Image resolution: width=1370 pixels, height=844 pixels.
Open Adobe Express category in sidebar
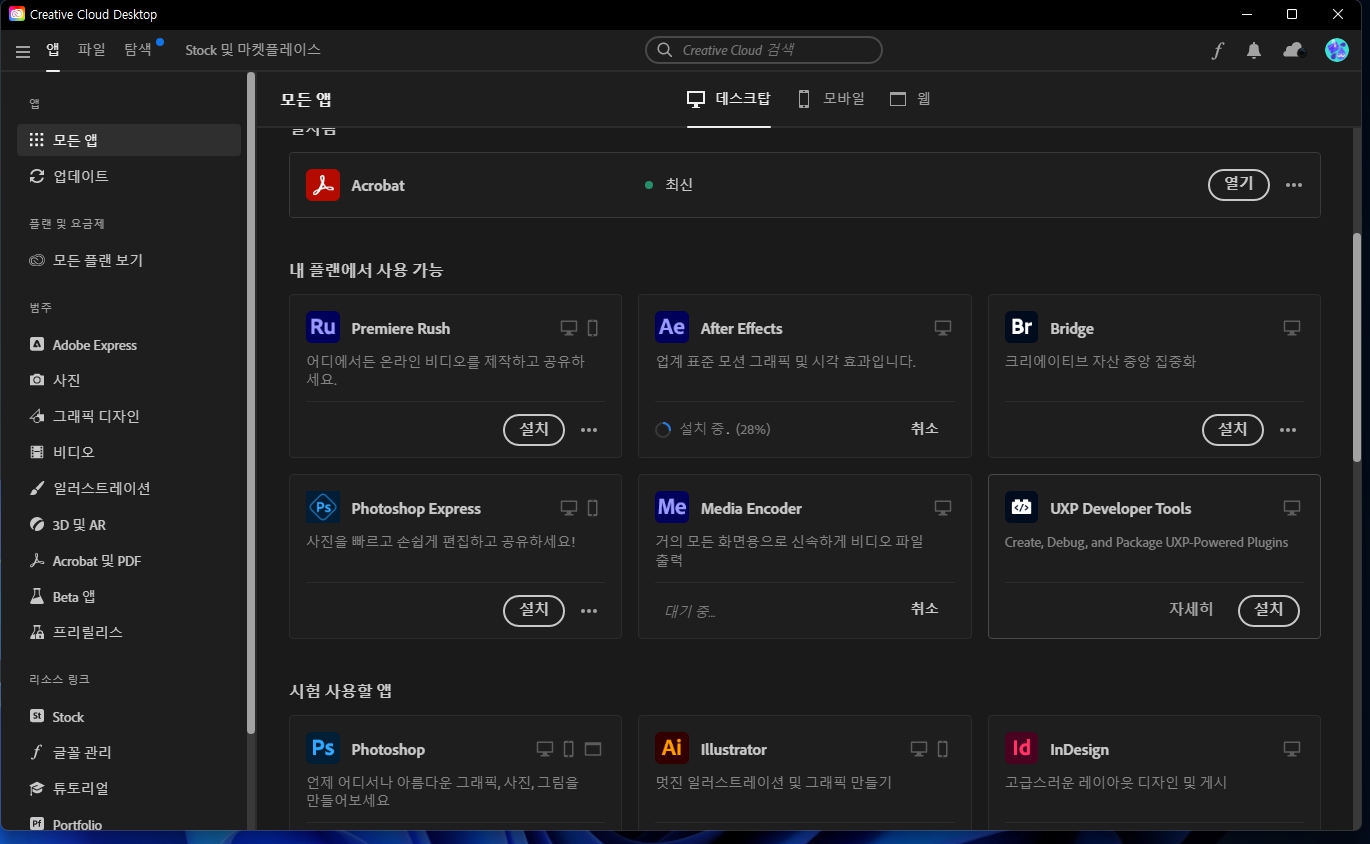[x=129, y=345]
